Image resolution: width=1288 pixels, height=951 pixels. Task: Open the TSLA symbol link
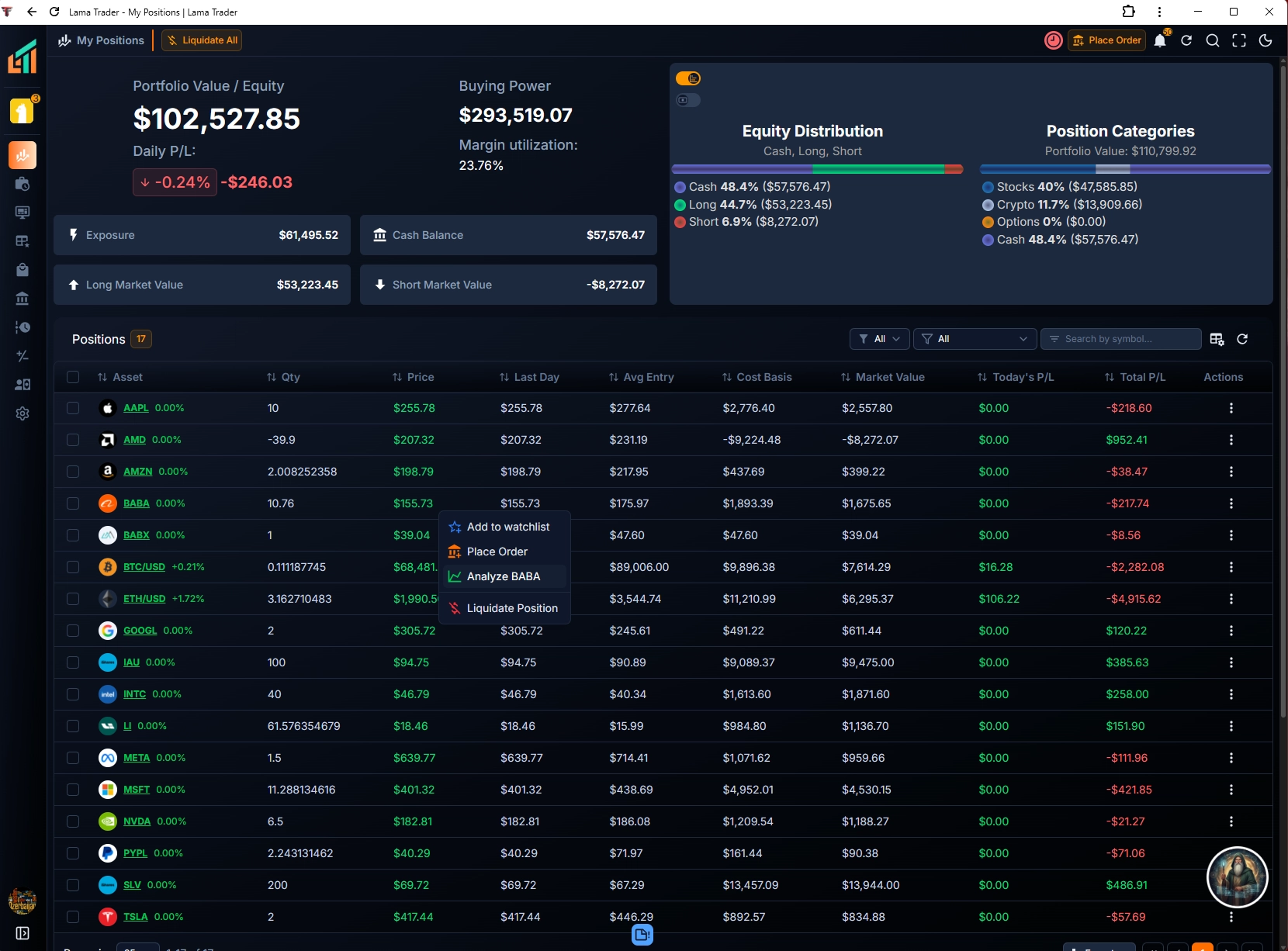pos(135,917)
